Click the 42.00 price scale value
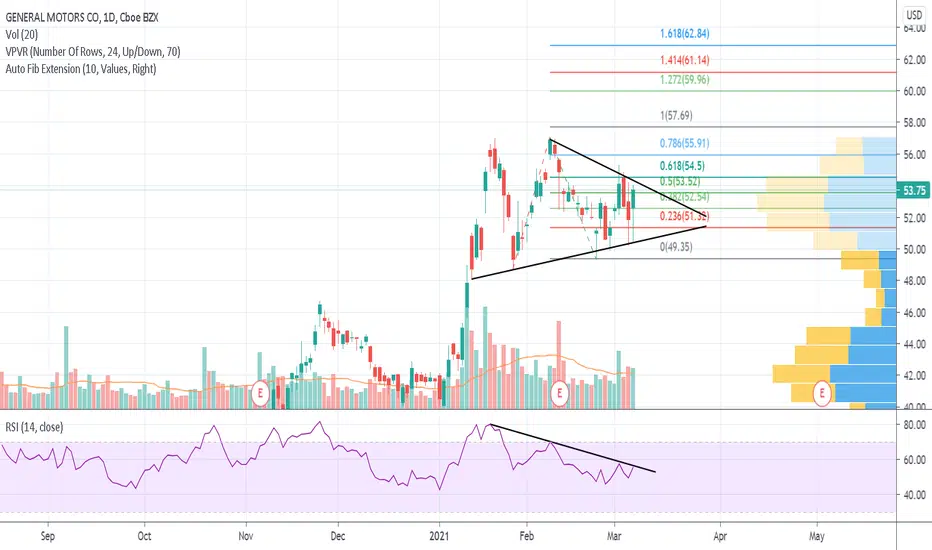 pos(914,375)
